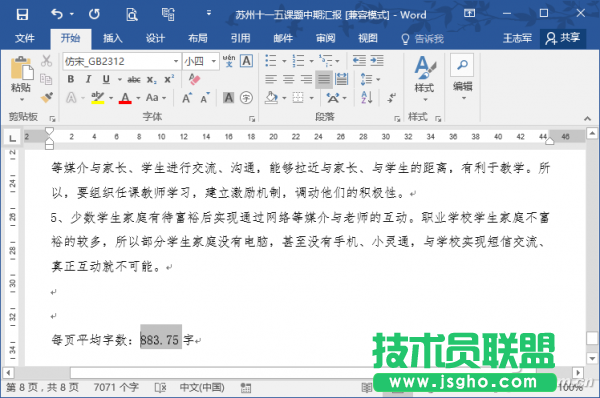
Task: Click the Copy icon in the Clipboard group
Action: point(46,79)
